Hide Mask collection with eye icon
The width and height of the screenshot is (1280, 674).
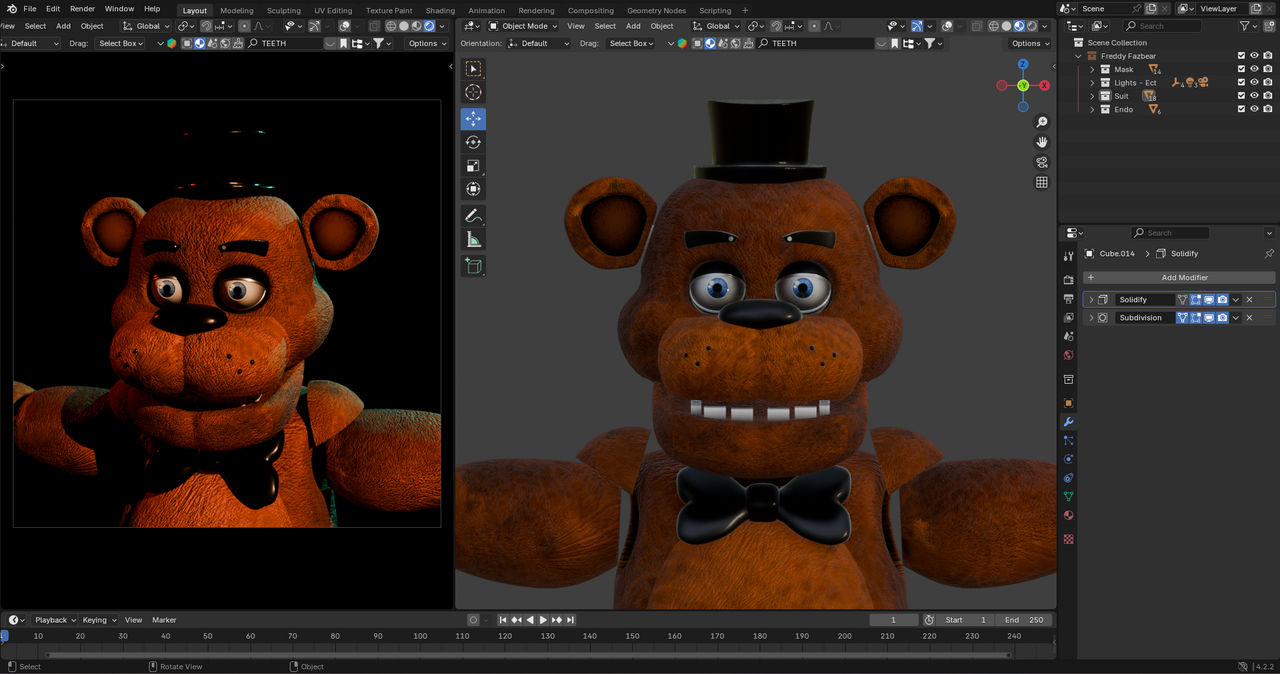[x=1254, y=69]
